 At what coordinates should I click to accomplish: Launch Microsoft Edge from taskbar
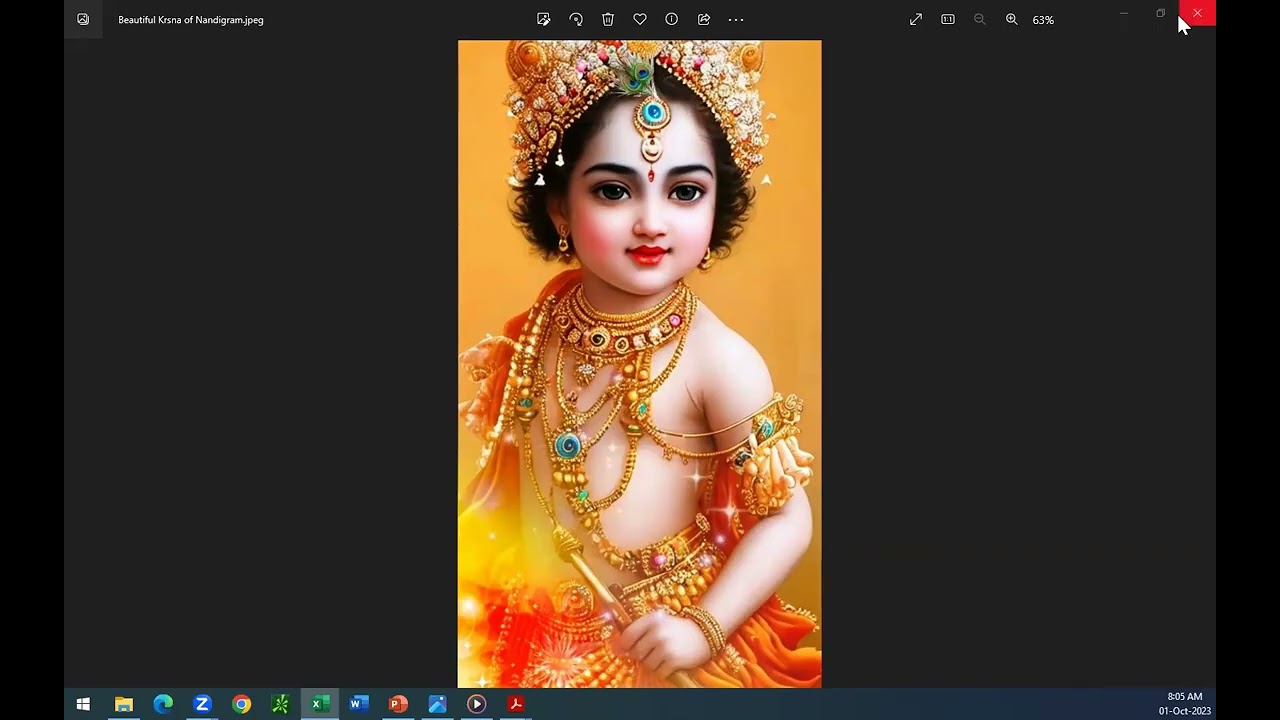coord(163,704)
